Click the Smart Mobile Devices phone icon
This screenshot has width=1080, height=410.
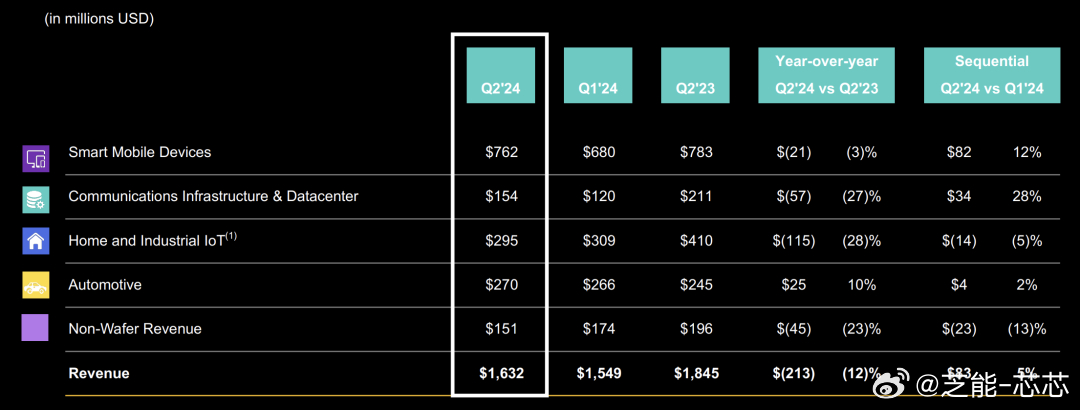point(35,158)
